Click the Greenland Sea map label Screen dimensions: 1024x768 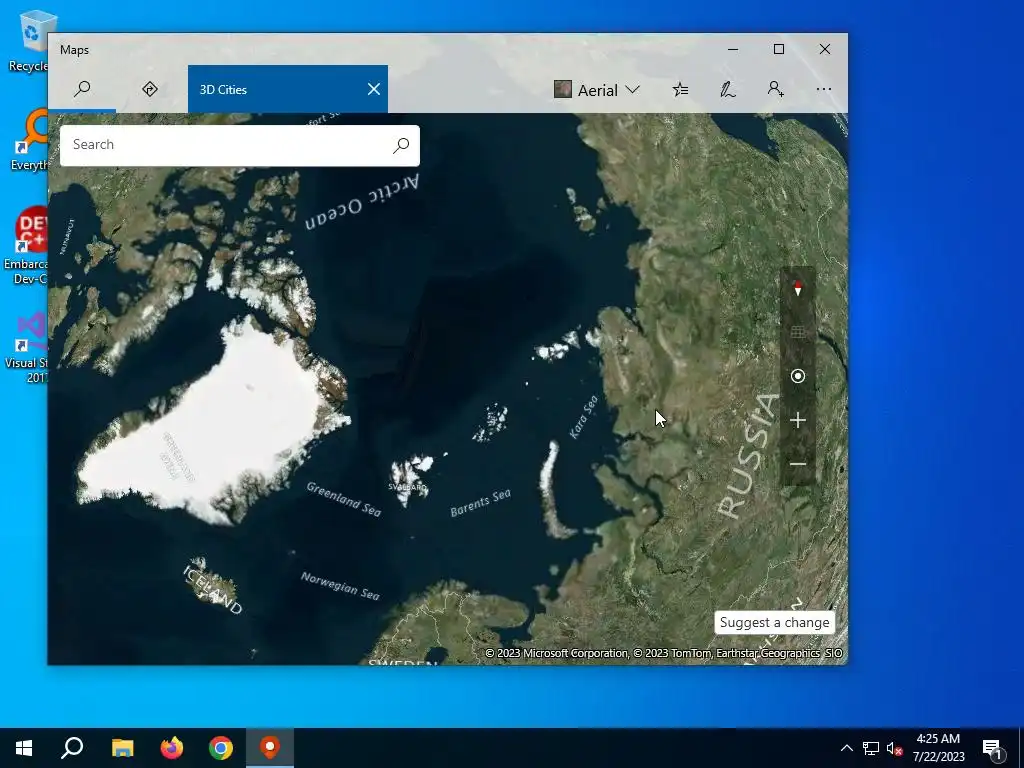point(344,499)
